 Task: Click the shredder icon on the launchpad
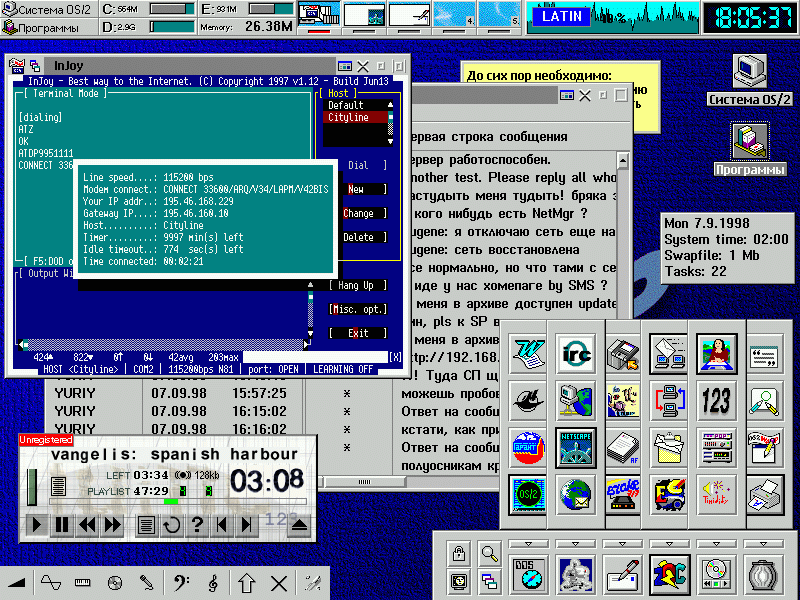tap(763, 575)
